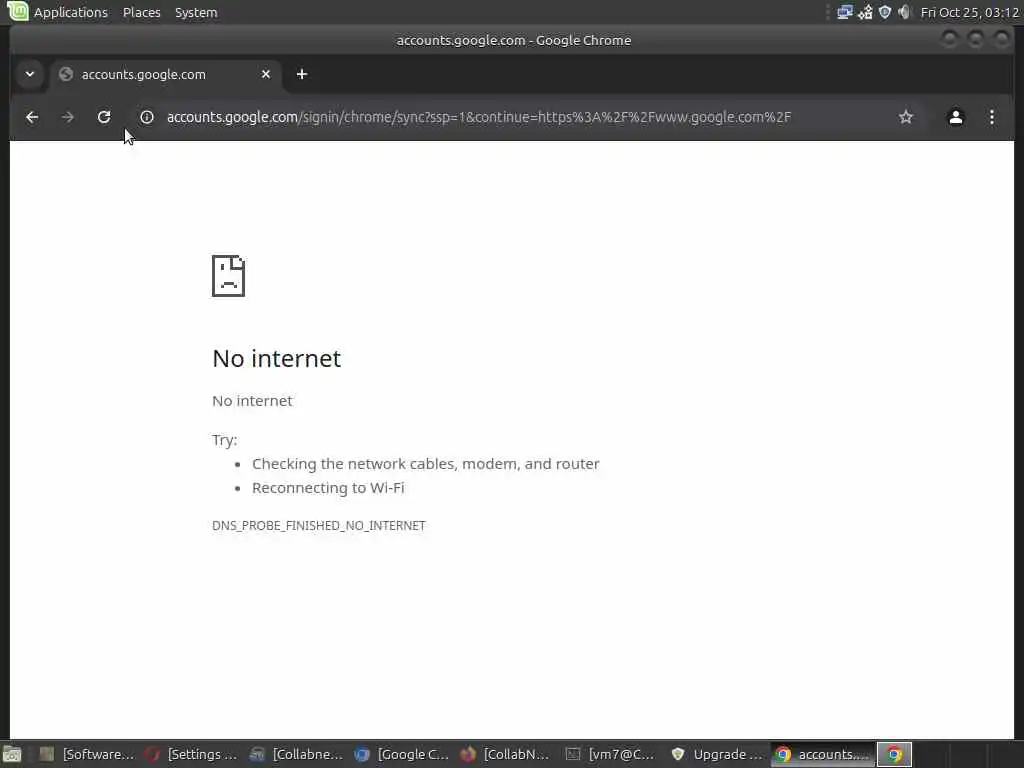
Task: Open the System menu
Action: (196, 12)
